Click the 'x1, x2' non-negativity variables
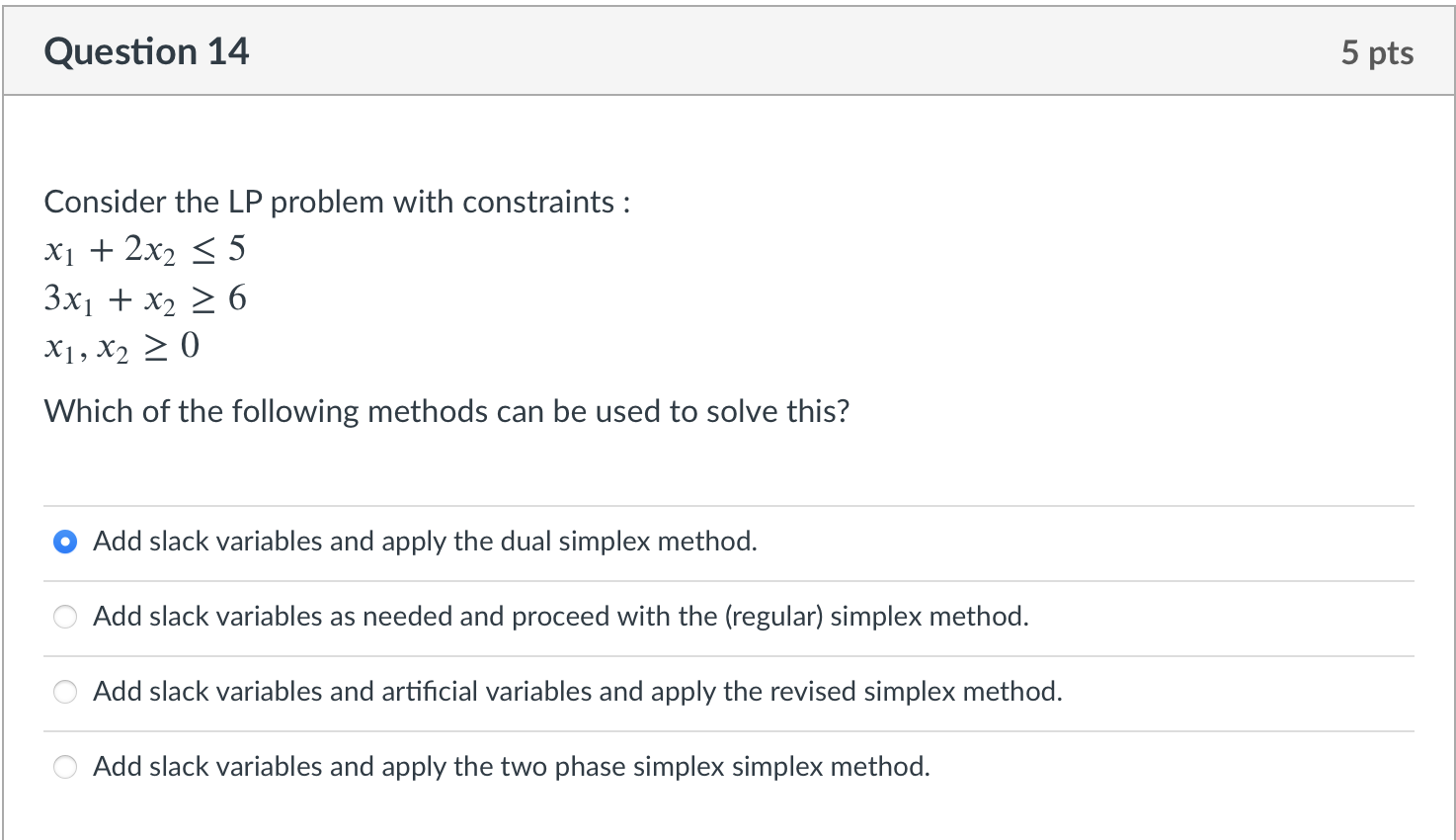 coord(86,348)
